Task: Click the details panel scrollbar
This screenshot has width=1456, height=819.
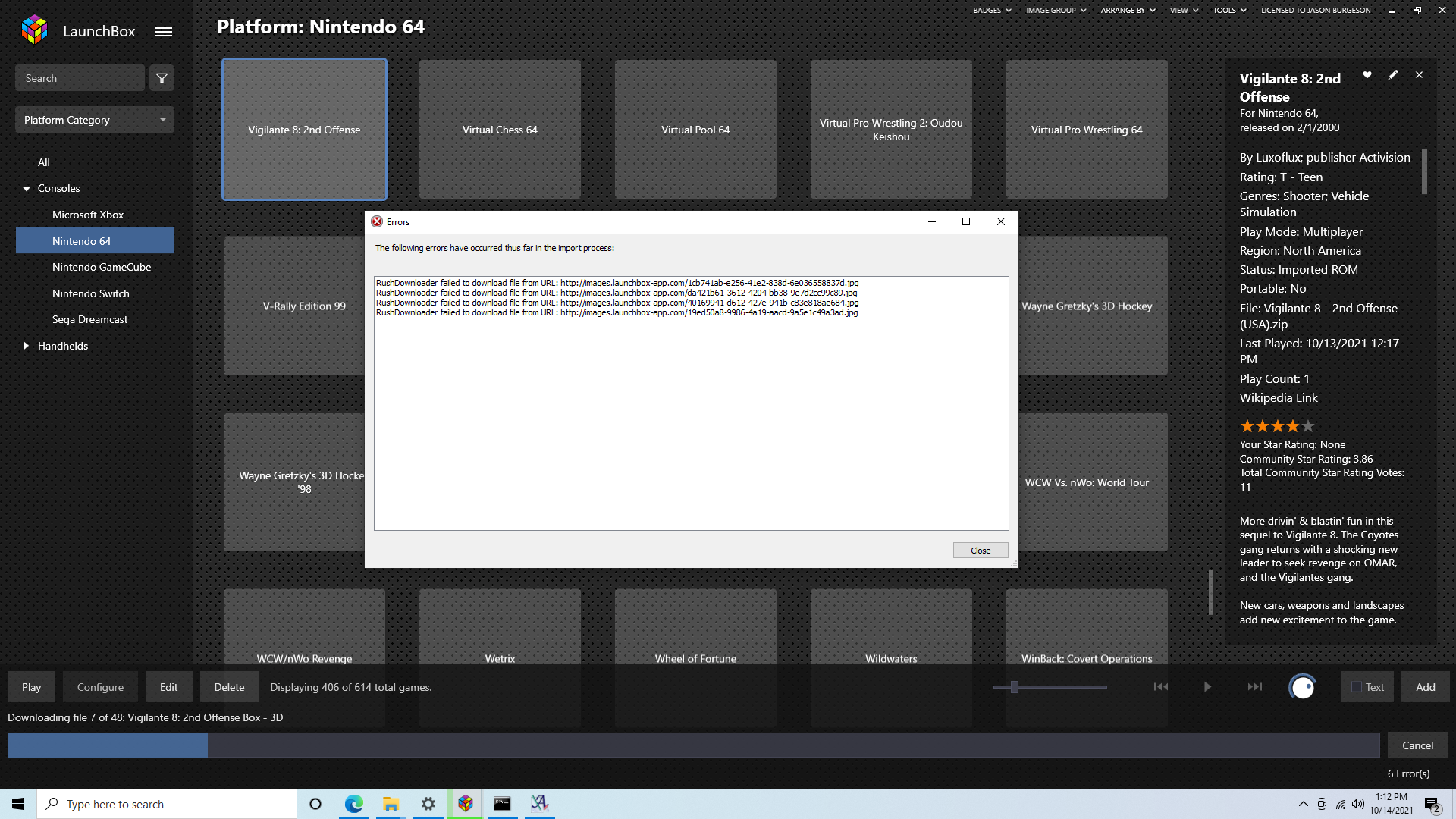Action: (x=1424, y=171)
